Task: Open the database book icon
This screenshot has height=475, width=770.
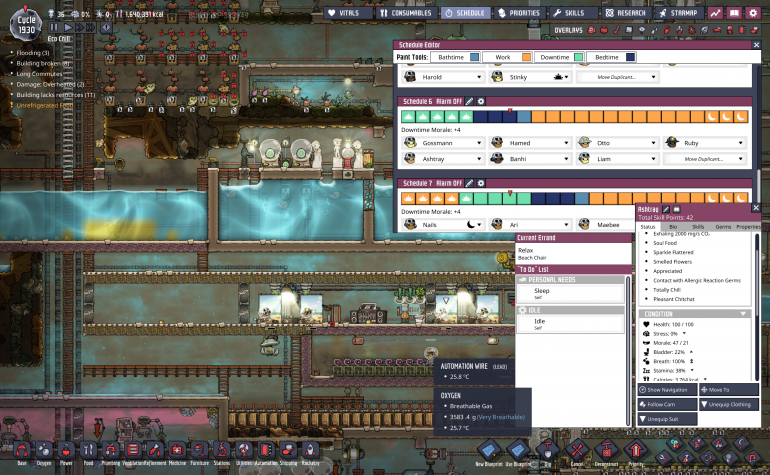Action: [x=734, y=13]
